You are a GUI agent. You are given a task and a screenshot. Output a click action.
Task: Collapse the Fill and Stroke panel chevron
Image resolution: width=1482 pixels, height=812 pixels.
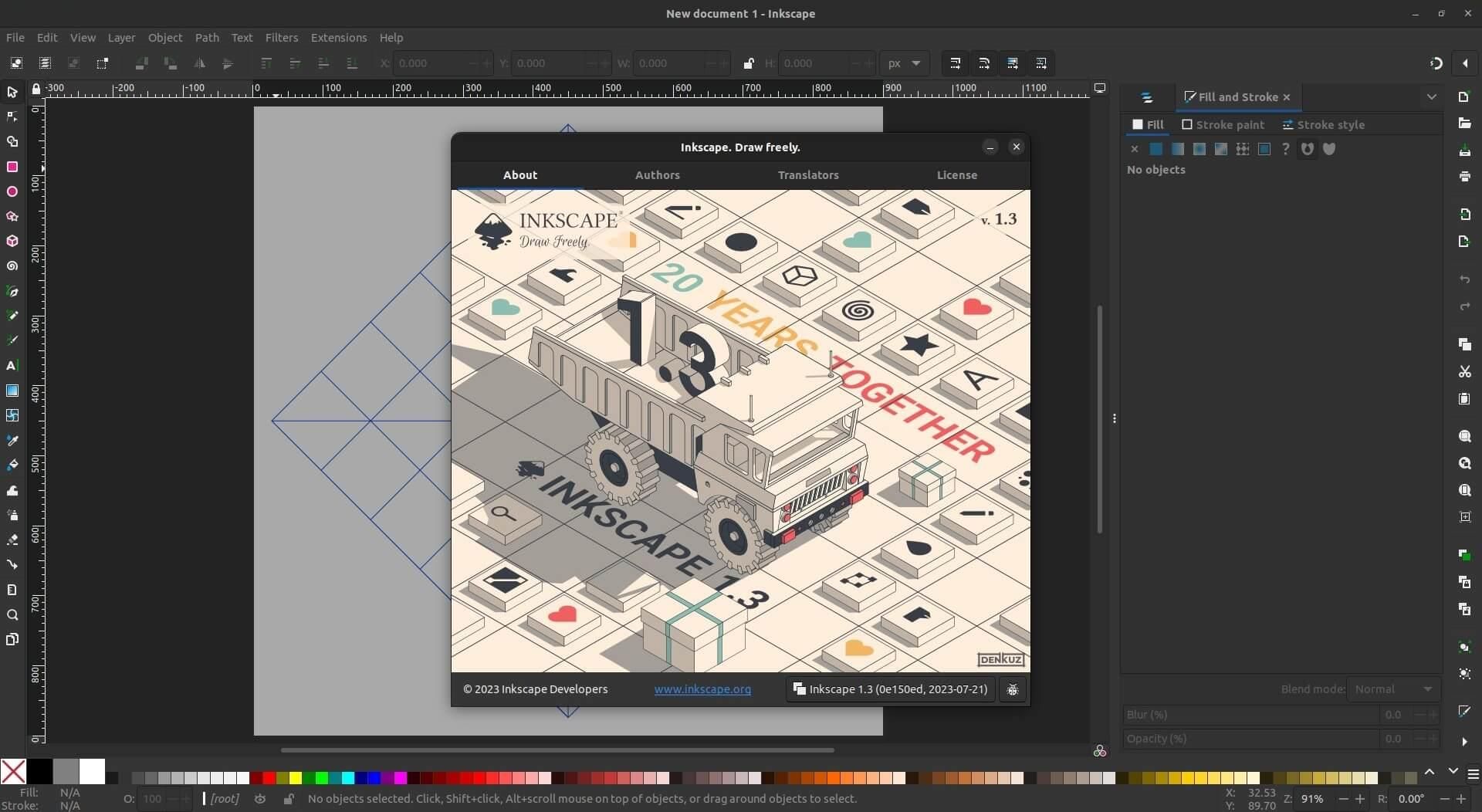[1433, 96]
